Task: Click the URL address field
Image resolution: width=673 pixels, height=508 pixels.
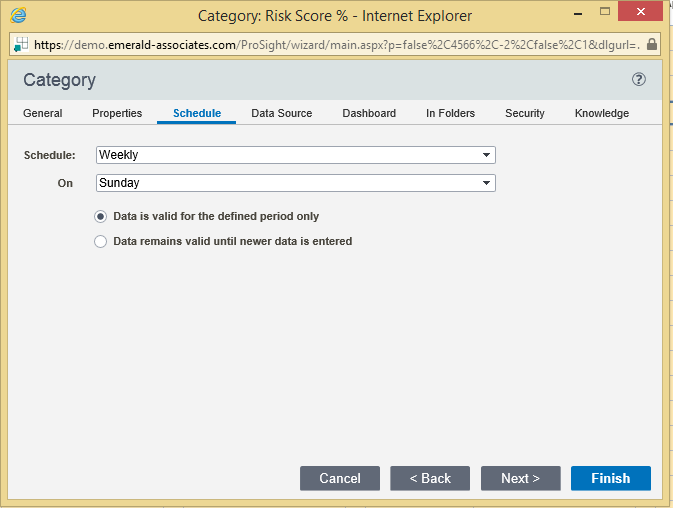Action: pos(337,45)
